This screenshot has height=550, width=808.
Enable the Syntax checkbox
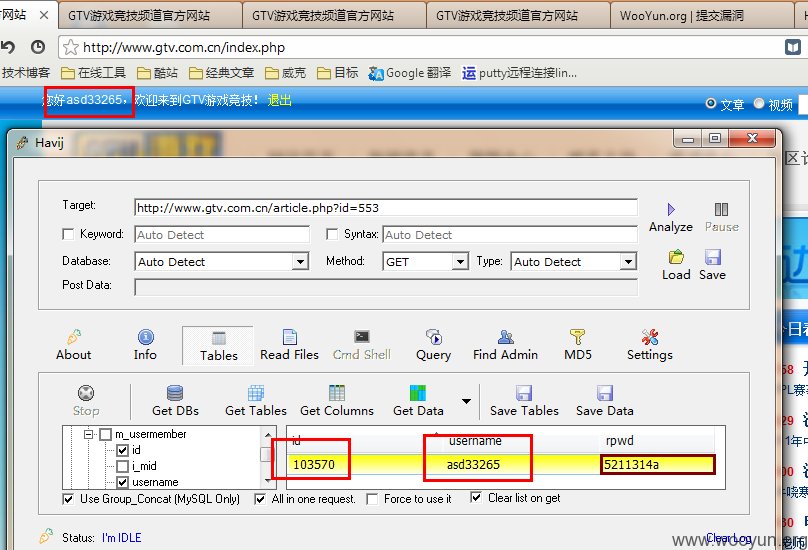(332, 235)
